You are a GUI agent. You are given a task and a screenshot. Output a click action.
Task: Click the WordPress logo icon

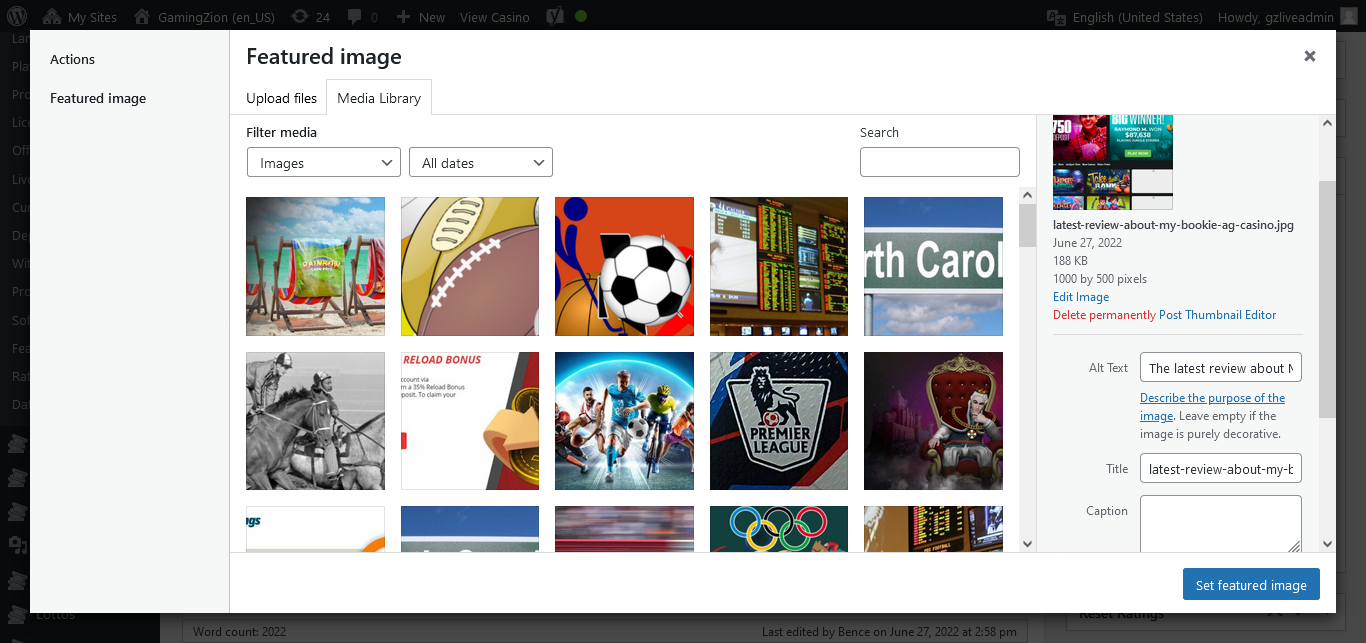pos(17,17)
